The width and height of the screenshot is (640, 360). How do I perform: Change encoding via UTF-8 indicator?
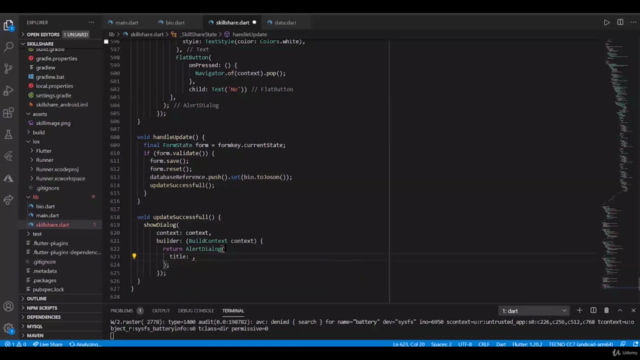pyautogui.click(x=465, y=344)
